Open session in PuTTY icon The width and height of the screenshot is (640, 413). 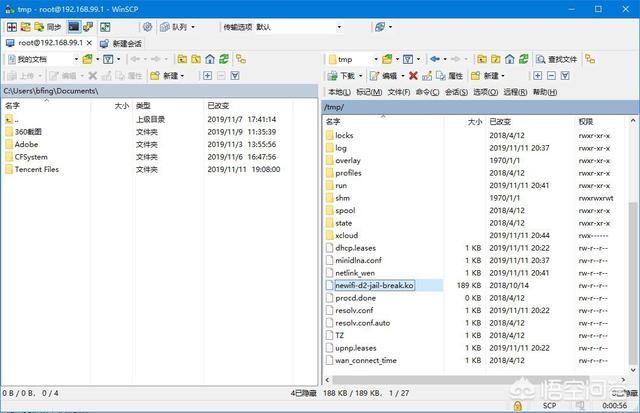pyautogui.click(x=88, y=27)
